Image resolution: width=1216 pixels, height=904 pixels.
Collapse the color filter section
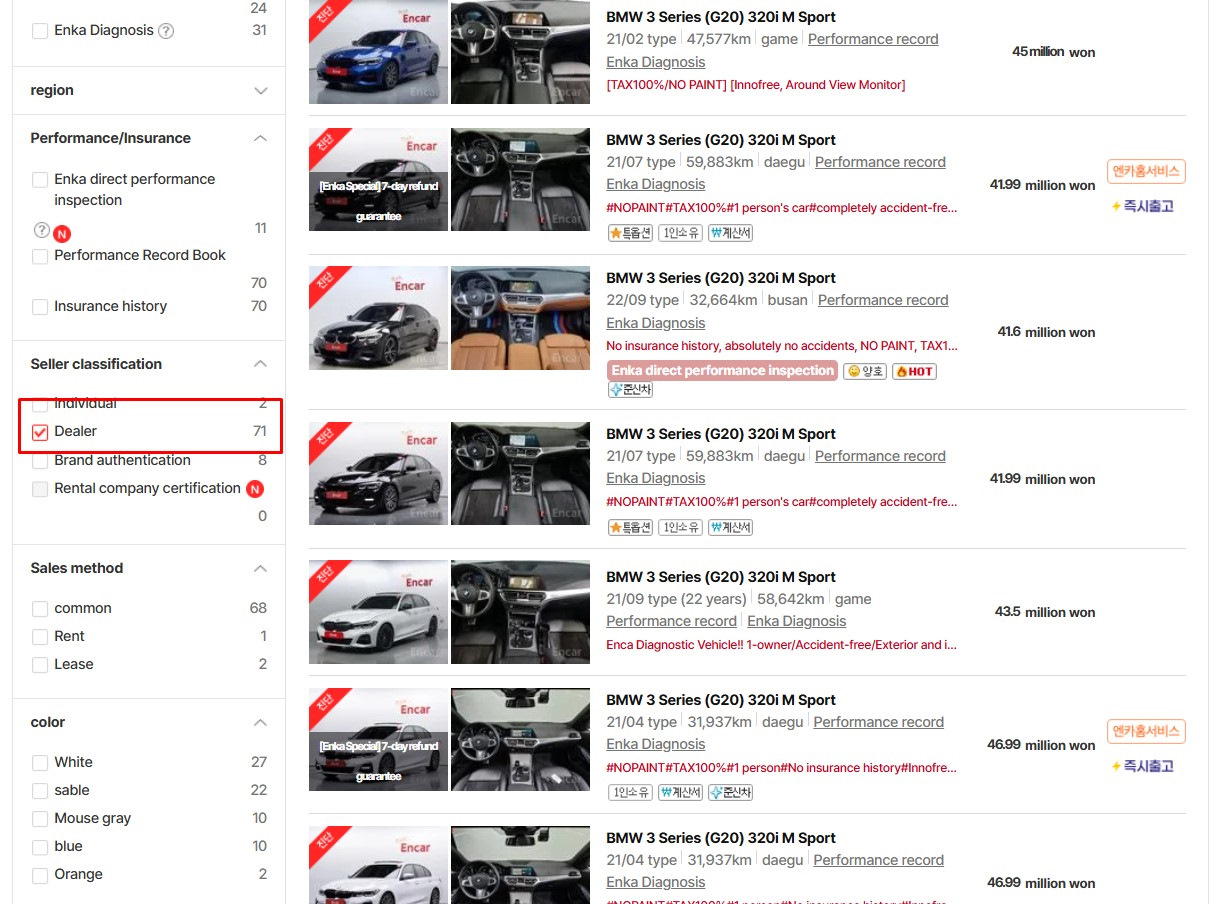(261, 722)
